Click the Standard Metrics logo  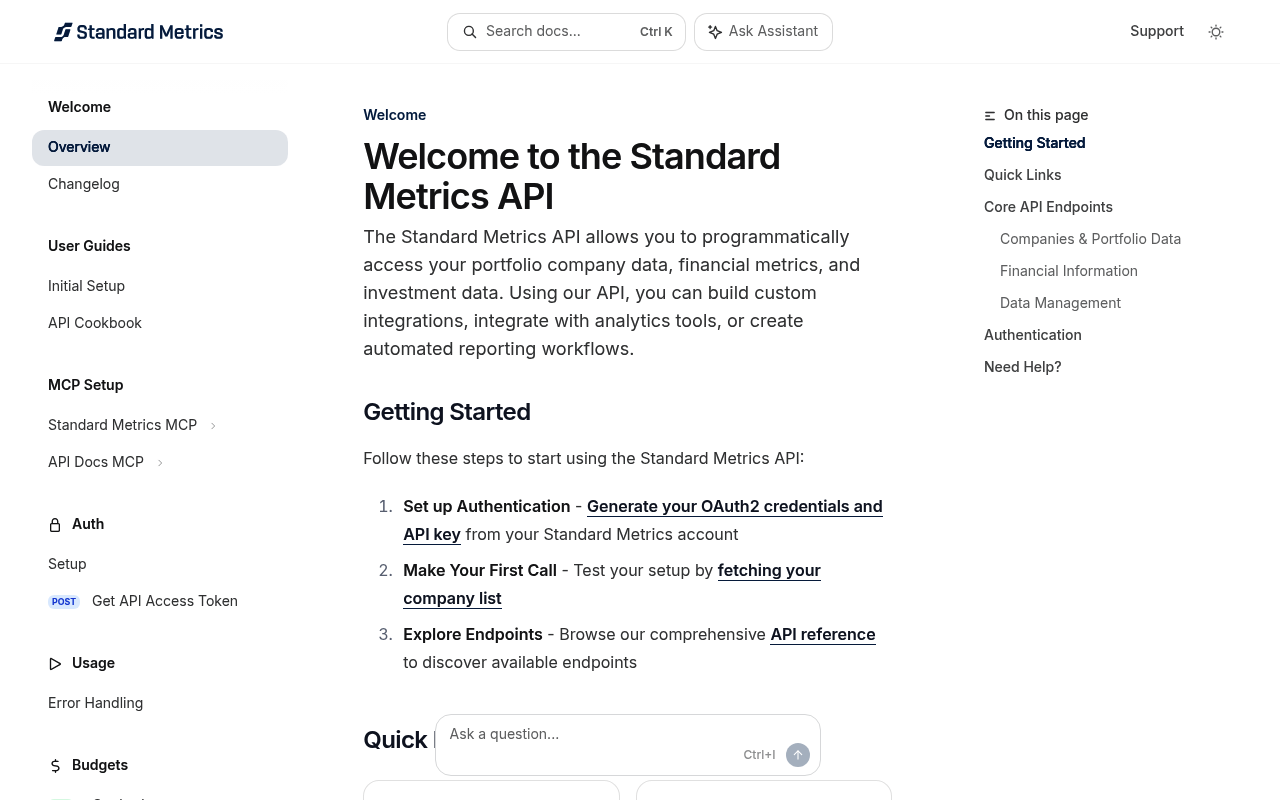[x=138, y=32]
